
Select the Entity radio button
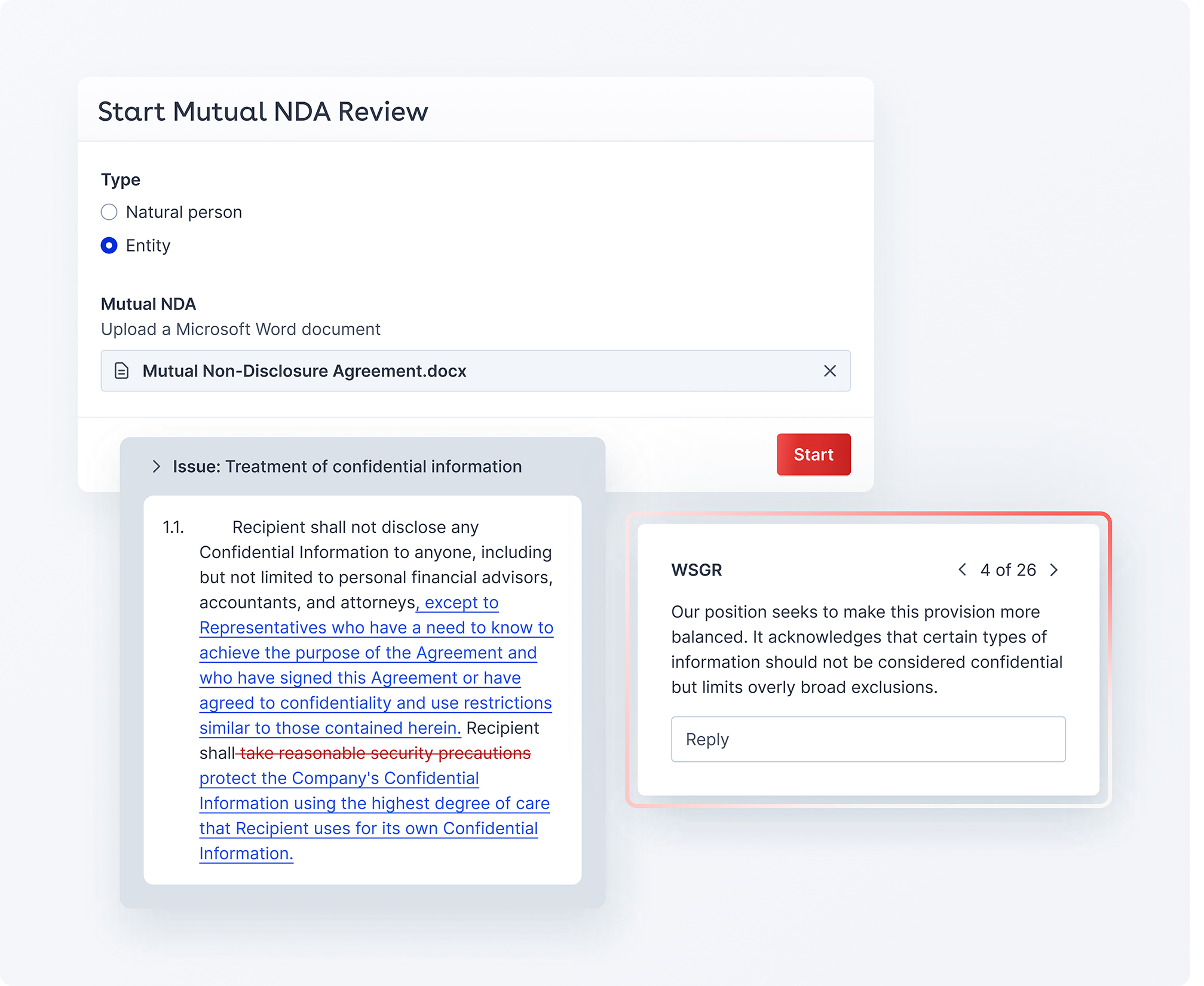[x=109, y=246]
